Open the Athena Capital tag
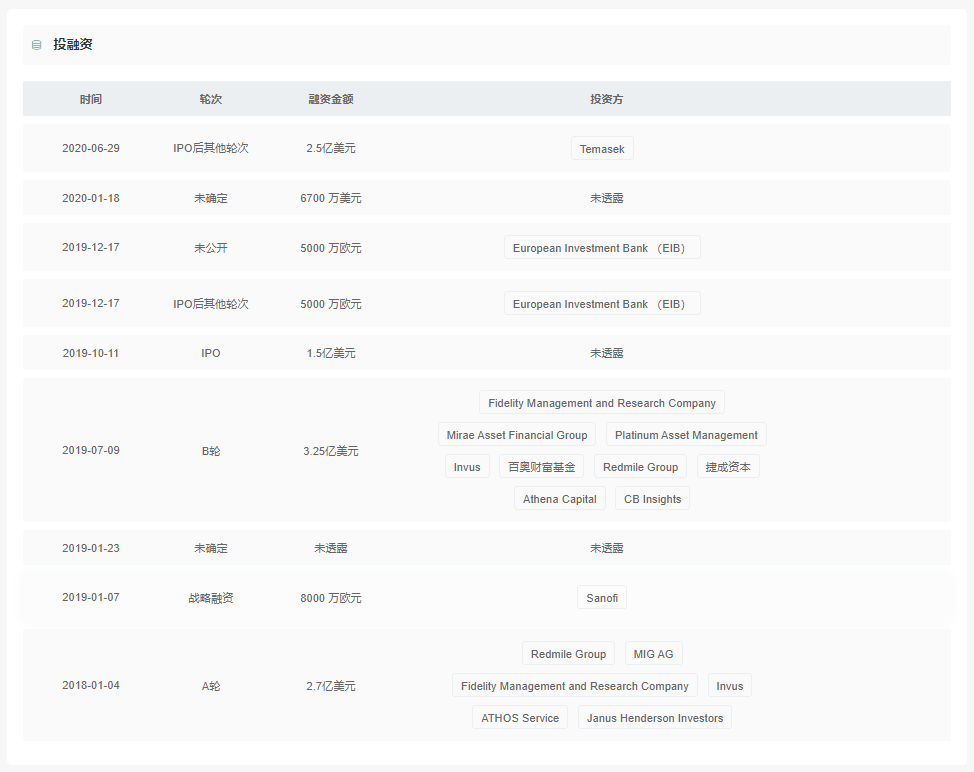The image size is (974, 772). [559, 498]
